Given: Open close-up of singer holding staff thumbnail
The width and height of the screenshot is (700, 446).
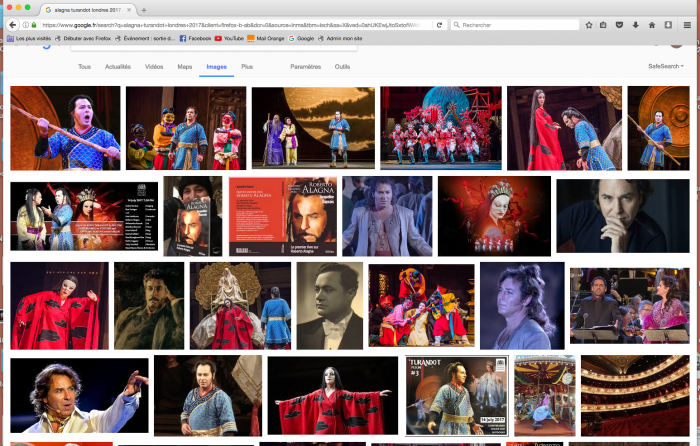Looking at the screenshot, I should [x=65, y=128].
